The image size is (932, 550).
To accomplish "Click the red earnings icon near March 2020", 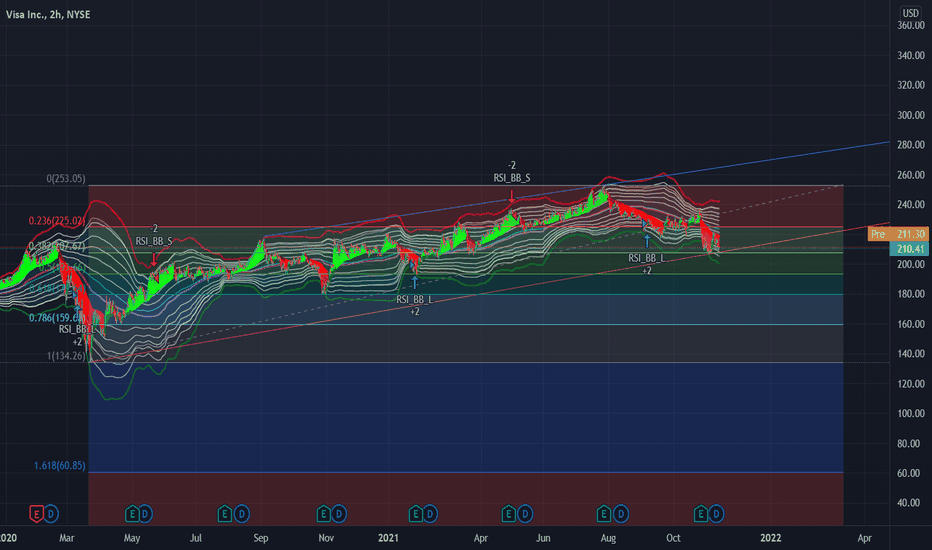I will 36,514.
